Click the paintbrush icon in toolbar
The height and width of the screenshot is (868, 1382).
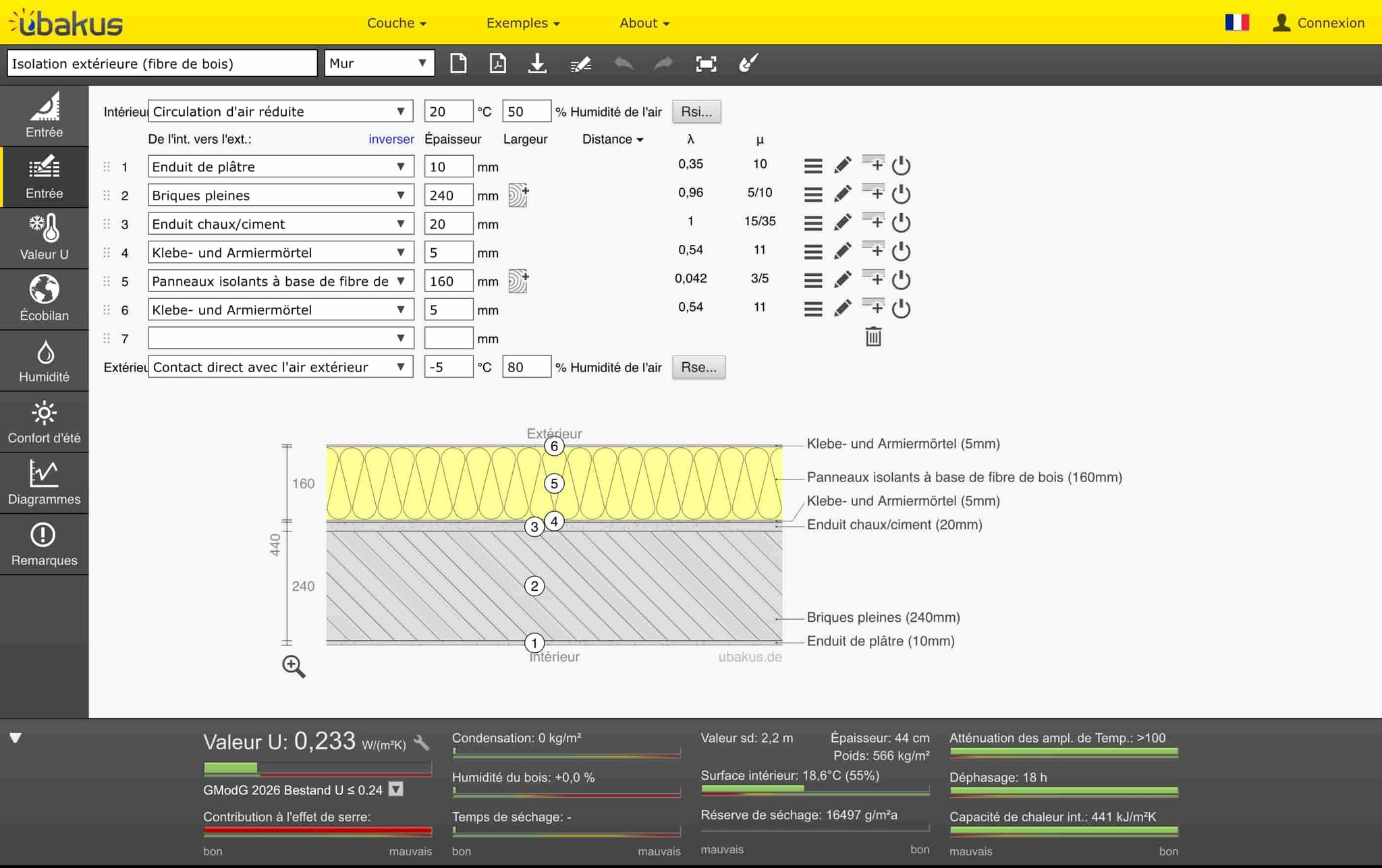tap(748, 63)
